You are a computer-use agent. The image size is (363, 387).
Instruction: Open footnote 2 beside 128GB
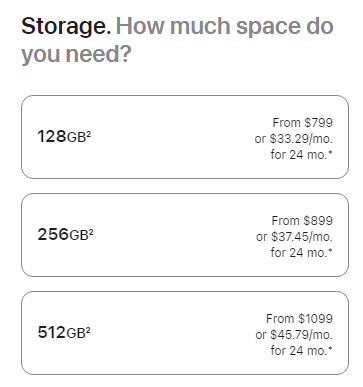tap(89, 133)
